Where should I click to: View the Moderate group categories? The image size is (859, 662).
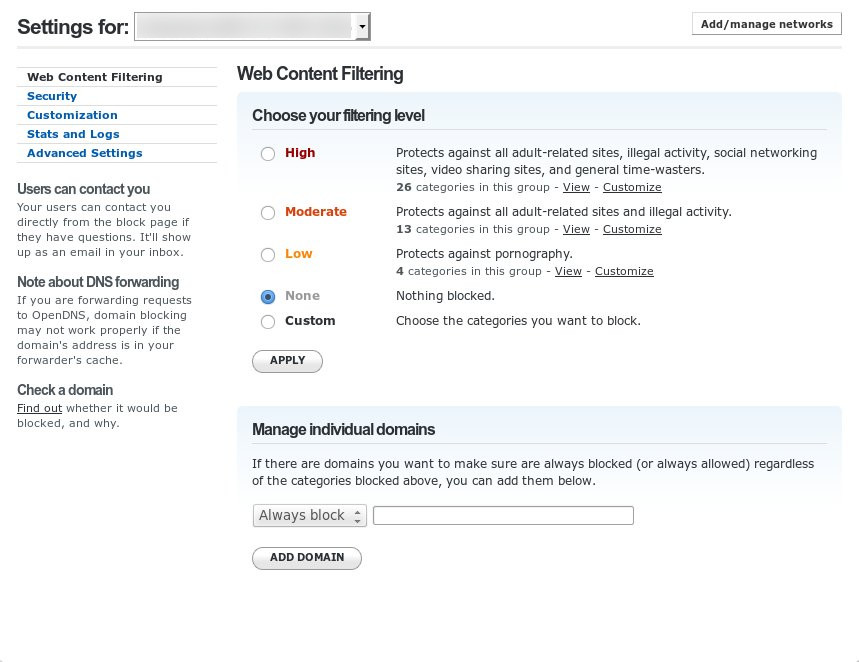(576, 229)
